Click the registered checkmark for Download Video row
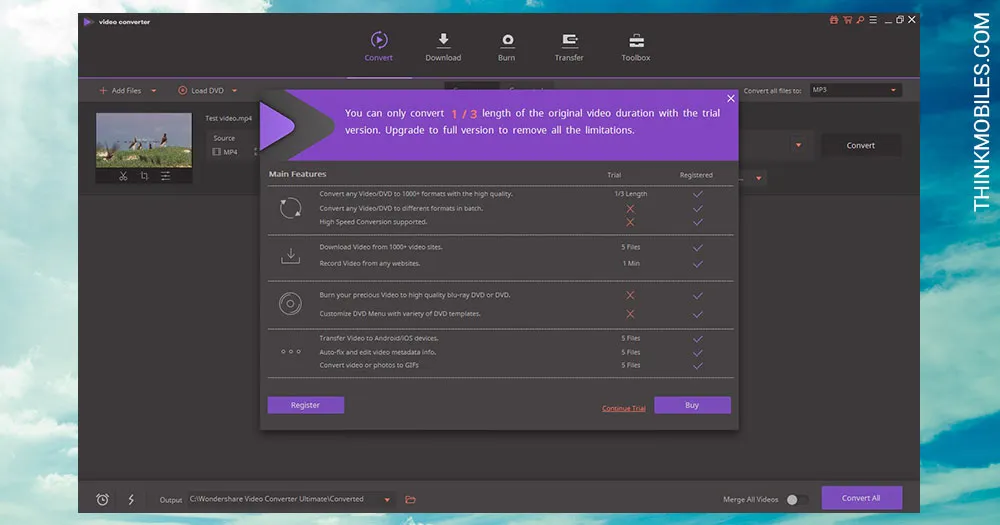This screenshot has width=1000, height=525. [x=698, y=248]
